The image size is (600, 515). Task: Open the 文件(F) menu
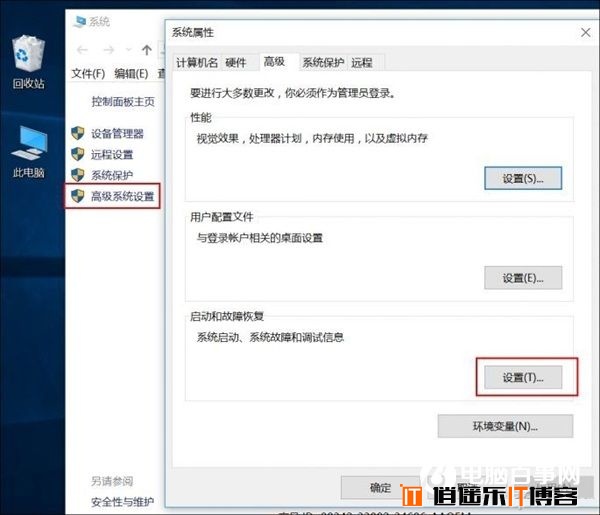pos(88,73)
